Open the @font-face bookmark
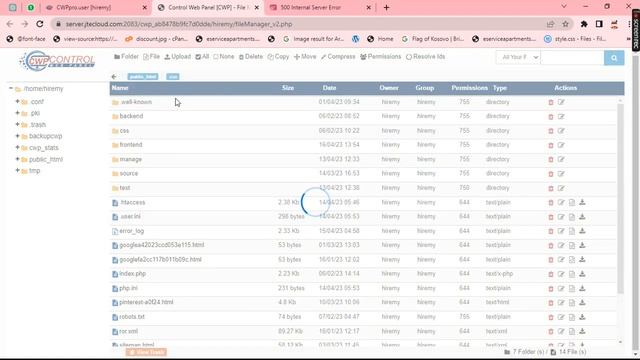Screen dimensions: 640x360 tap(26, 39)
